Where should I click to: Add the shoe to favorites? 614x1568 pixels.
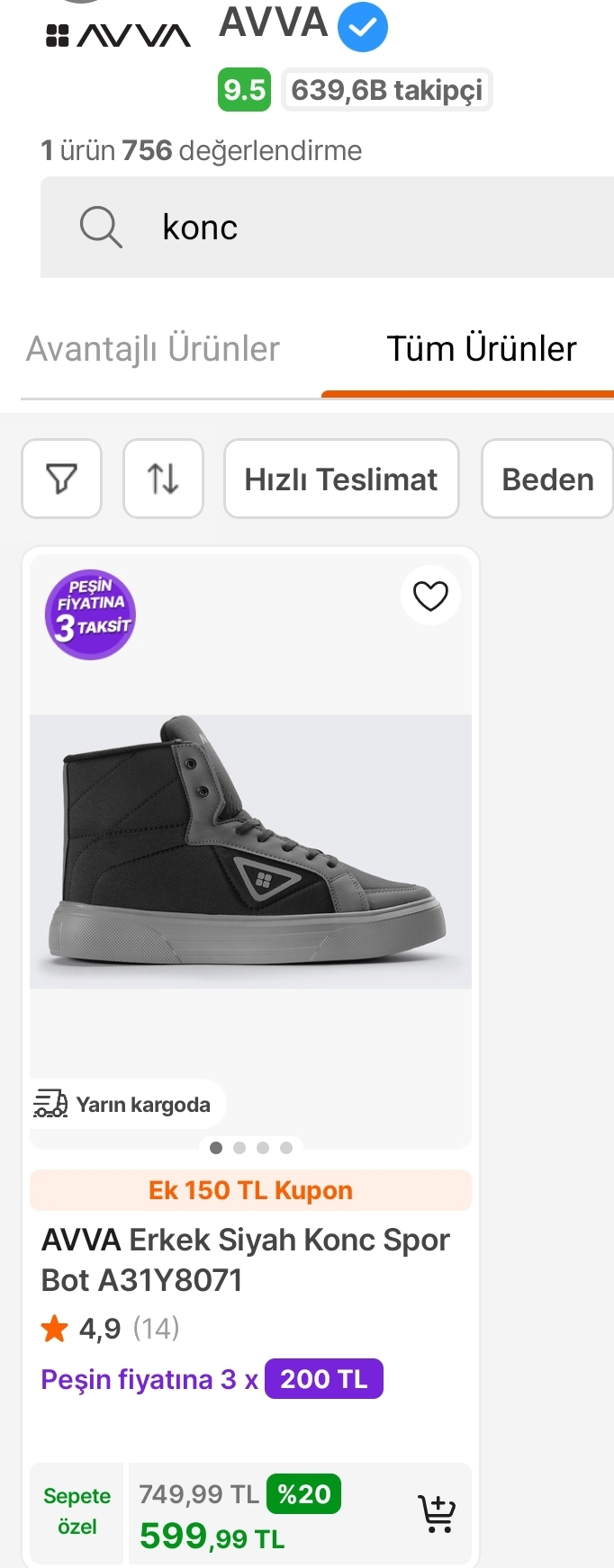click(x=430, y=596)
